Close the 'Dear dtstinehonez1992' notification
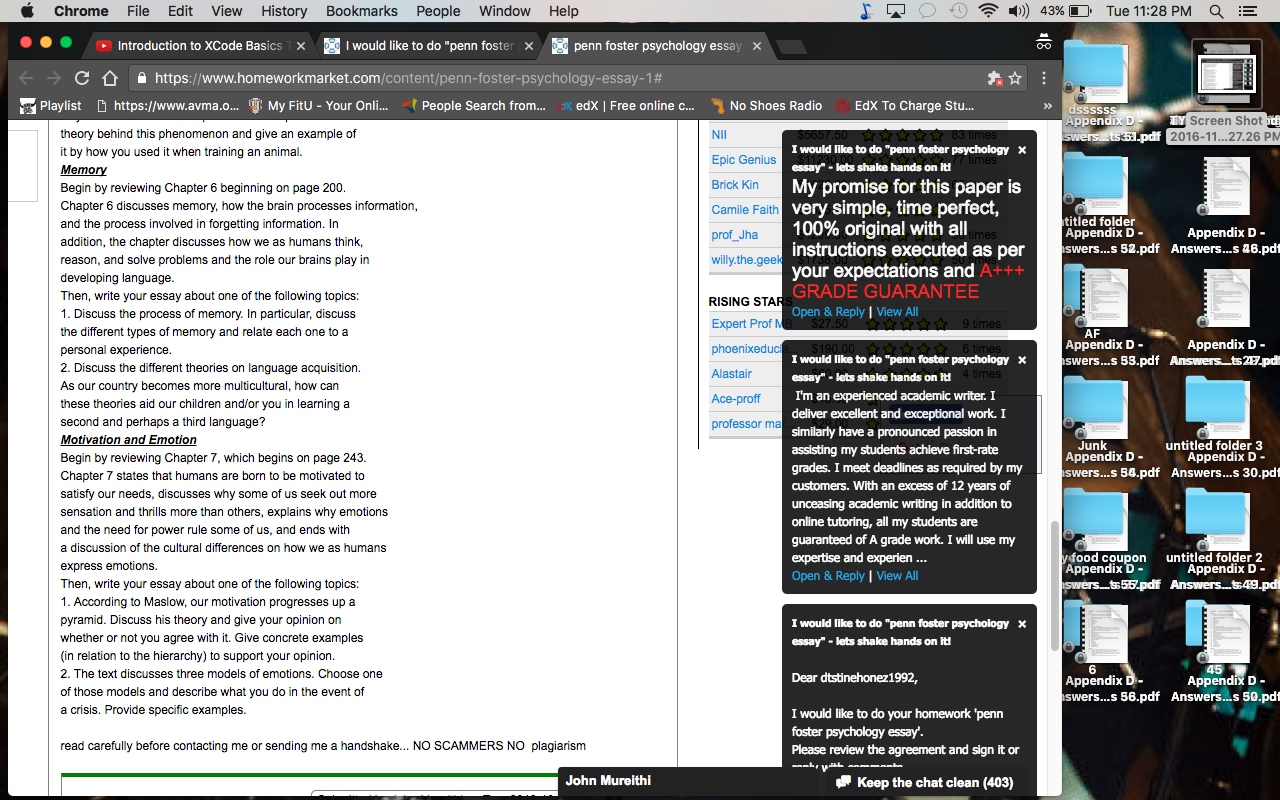1280x800 pixels. pyautogui.click(x=1022, y=624)
